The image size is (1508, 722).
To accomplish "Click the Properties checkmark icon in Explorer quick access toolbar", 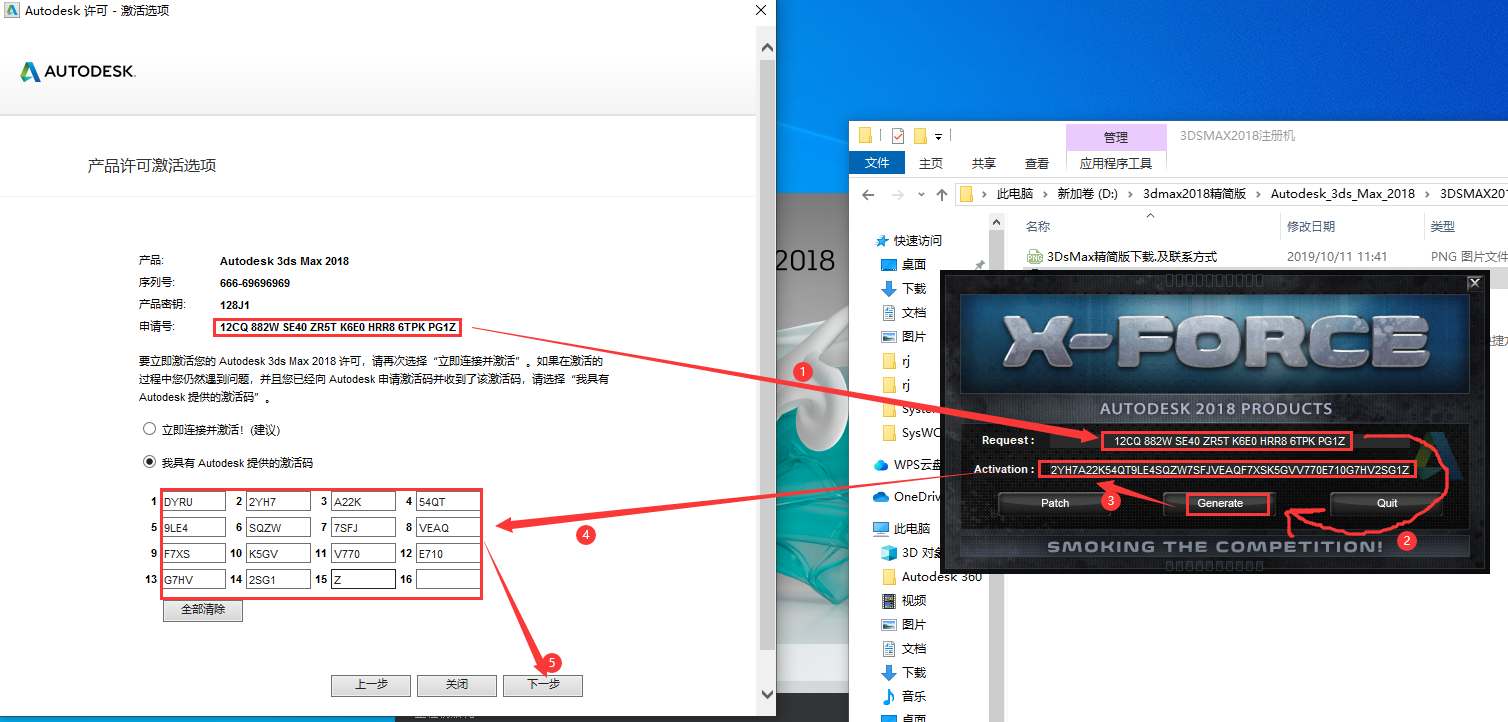I will (898, 136).
